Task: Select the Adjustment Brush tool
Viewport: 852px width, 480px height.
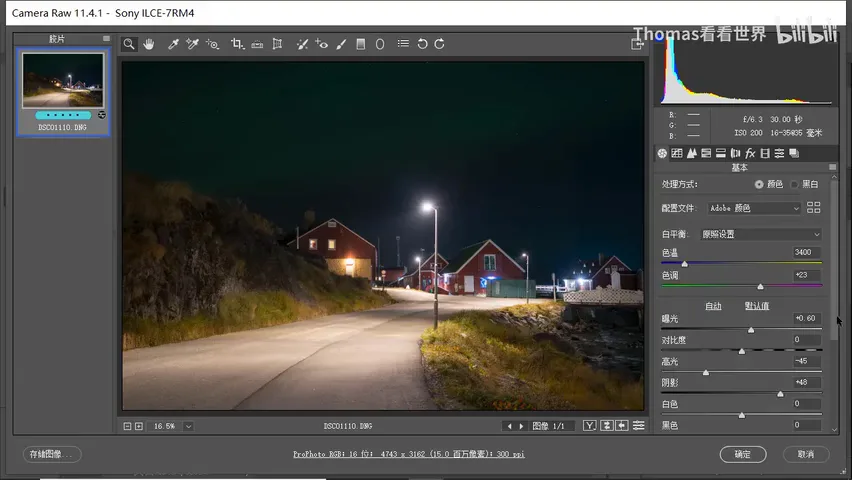Action: click(341, 44)
